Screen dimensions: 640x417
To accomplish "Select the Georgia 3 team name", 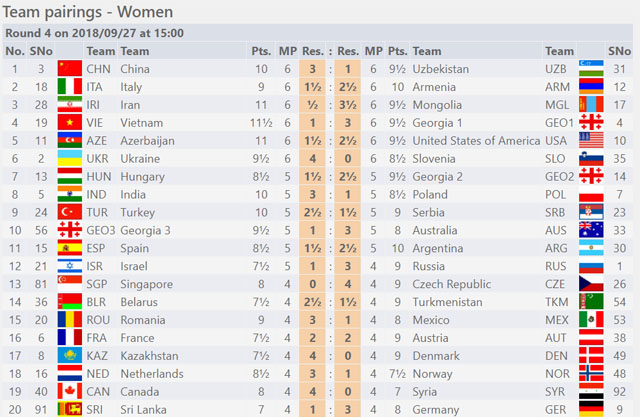I will [x=145, y=231].
